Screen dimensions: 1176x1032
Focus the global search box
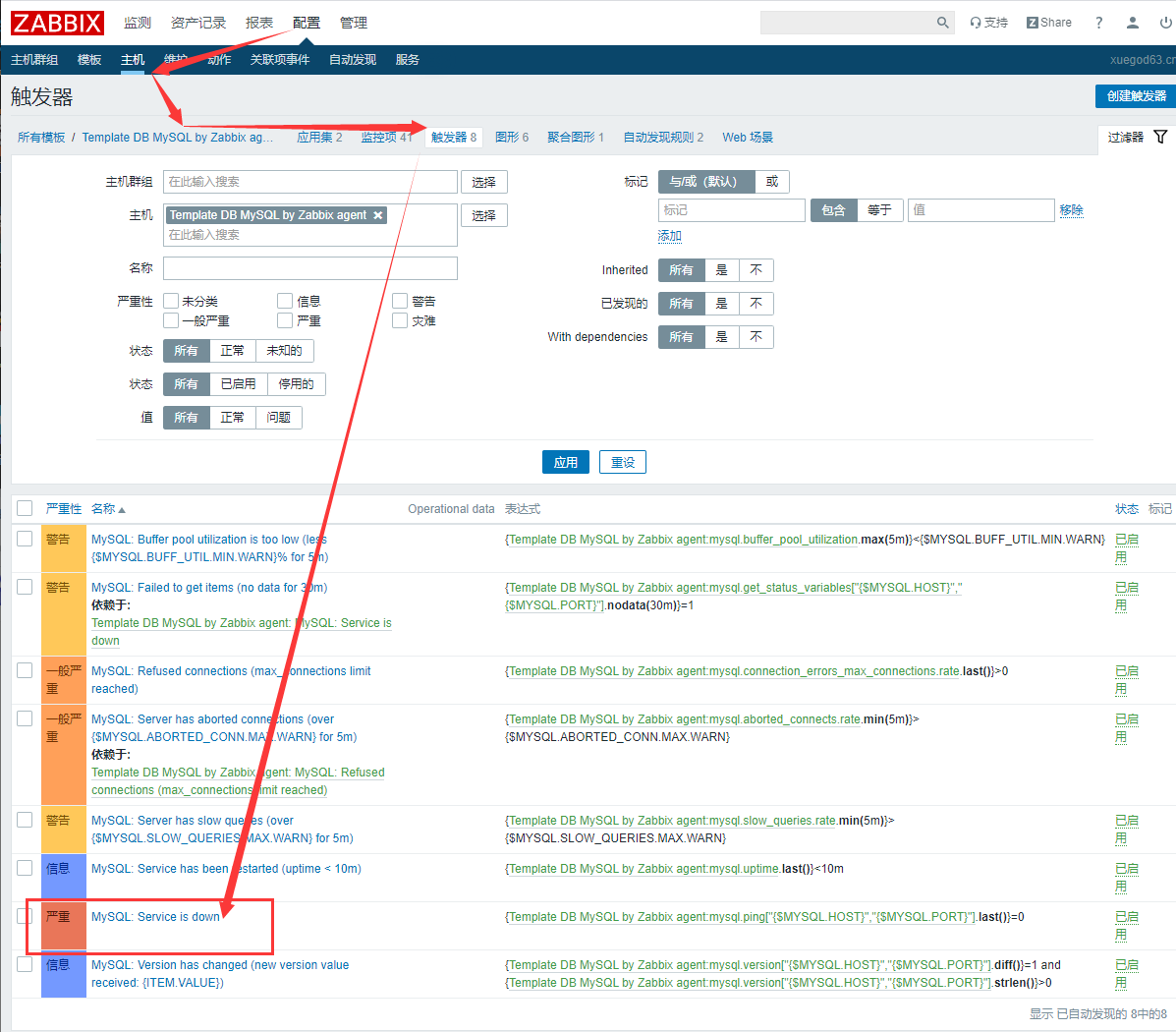(x=847, y=23)
